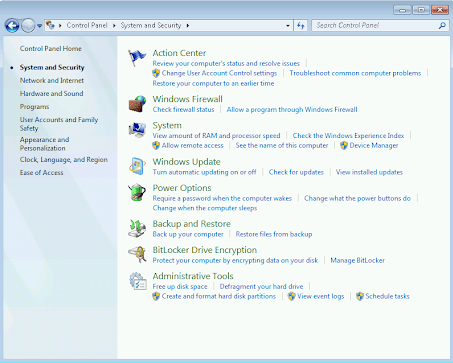Expand arrow after Control Panel breadcrumb
Screen dimensions: 453x363
114,25
